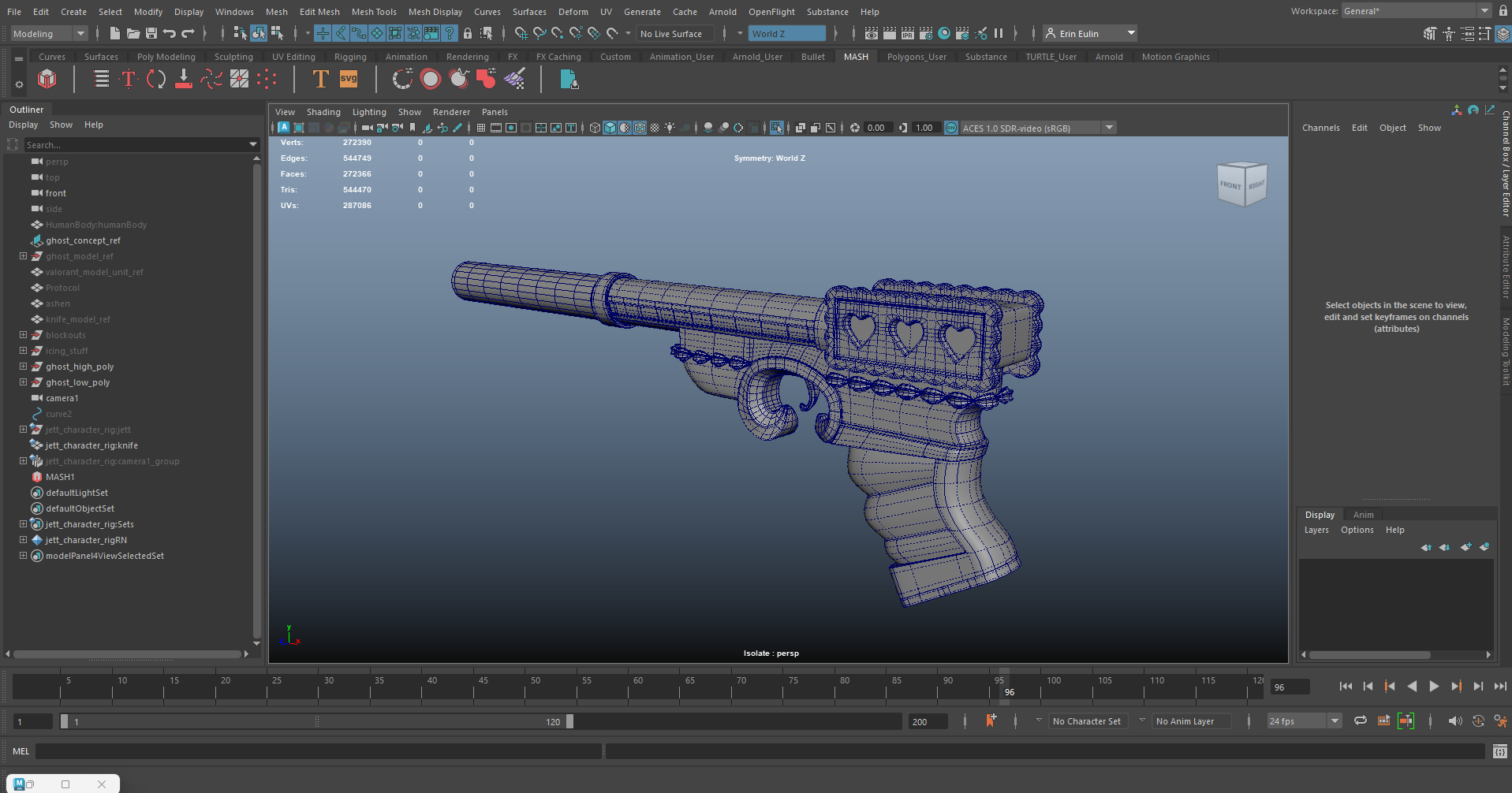Image resolution: width=1512 pixels, height=793 pixels.
Task: Click the polygon Type 'T' shelf icon
Action: coord(320,79)
